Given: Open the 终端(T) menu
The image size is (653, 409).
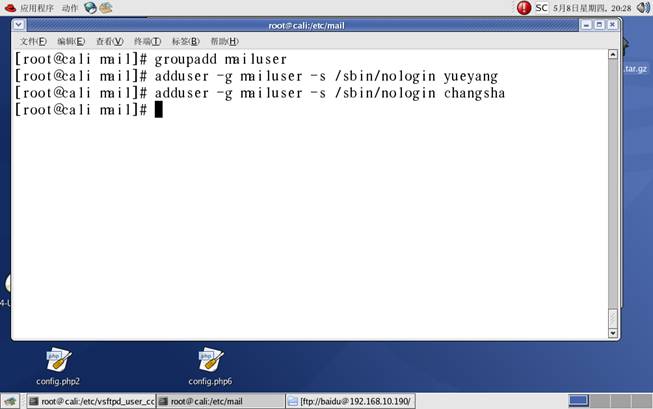Looking at the screenshot, I should 147,41.
